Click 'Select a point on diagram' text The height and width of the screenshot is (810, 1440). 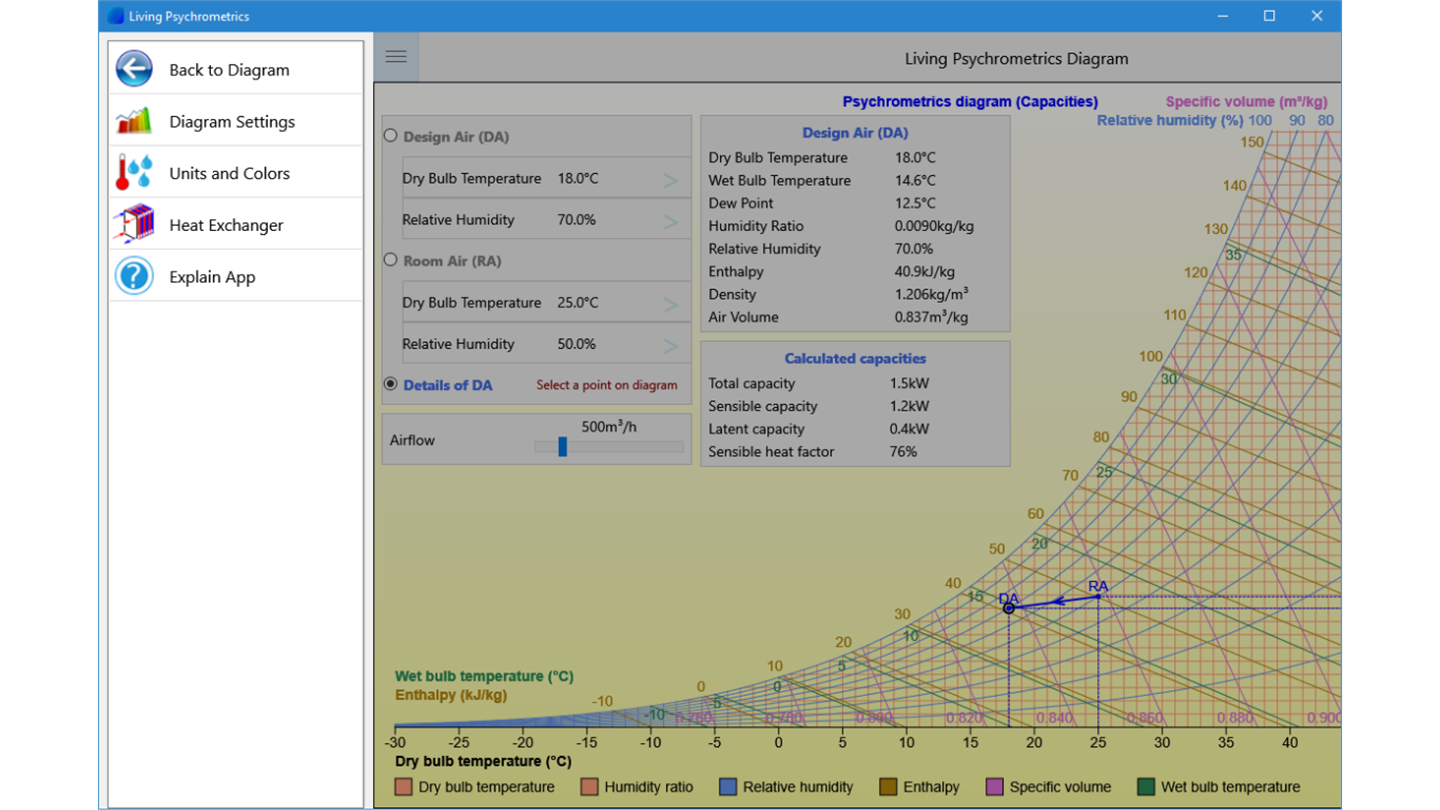[607, 385]
